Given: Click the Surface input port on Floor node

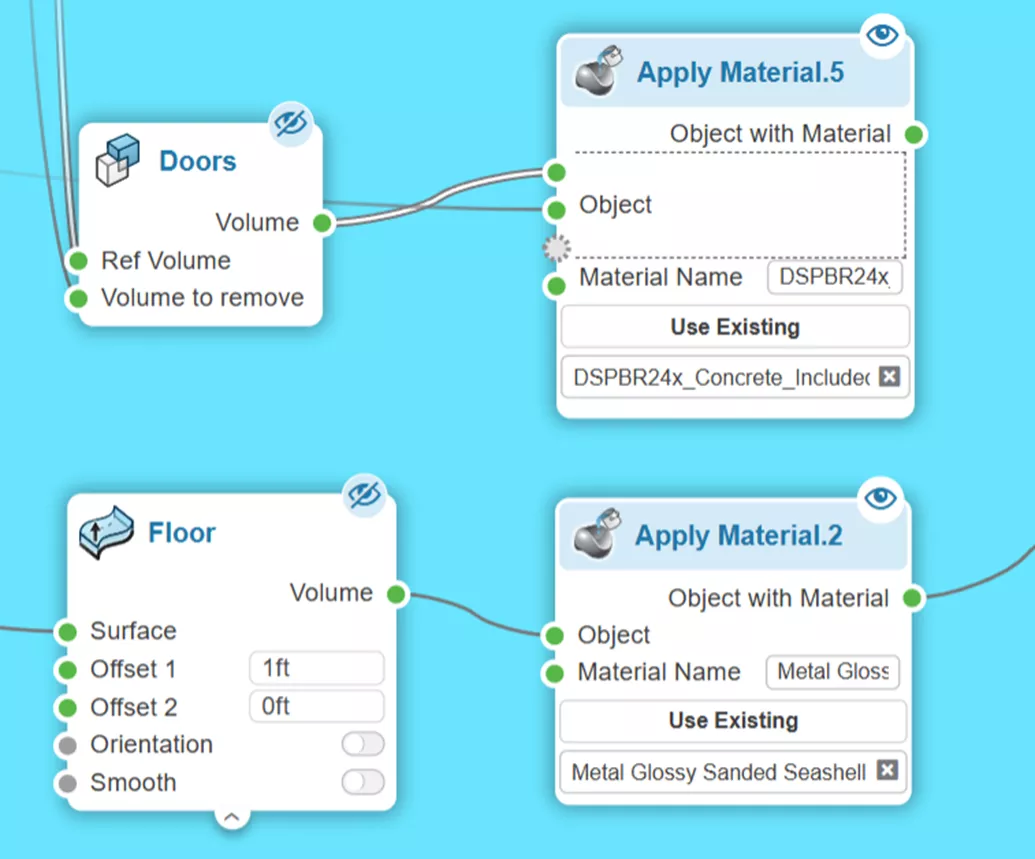Looking at the screenshot, I should [69, 631].
